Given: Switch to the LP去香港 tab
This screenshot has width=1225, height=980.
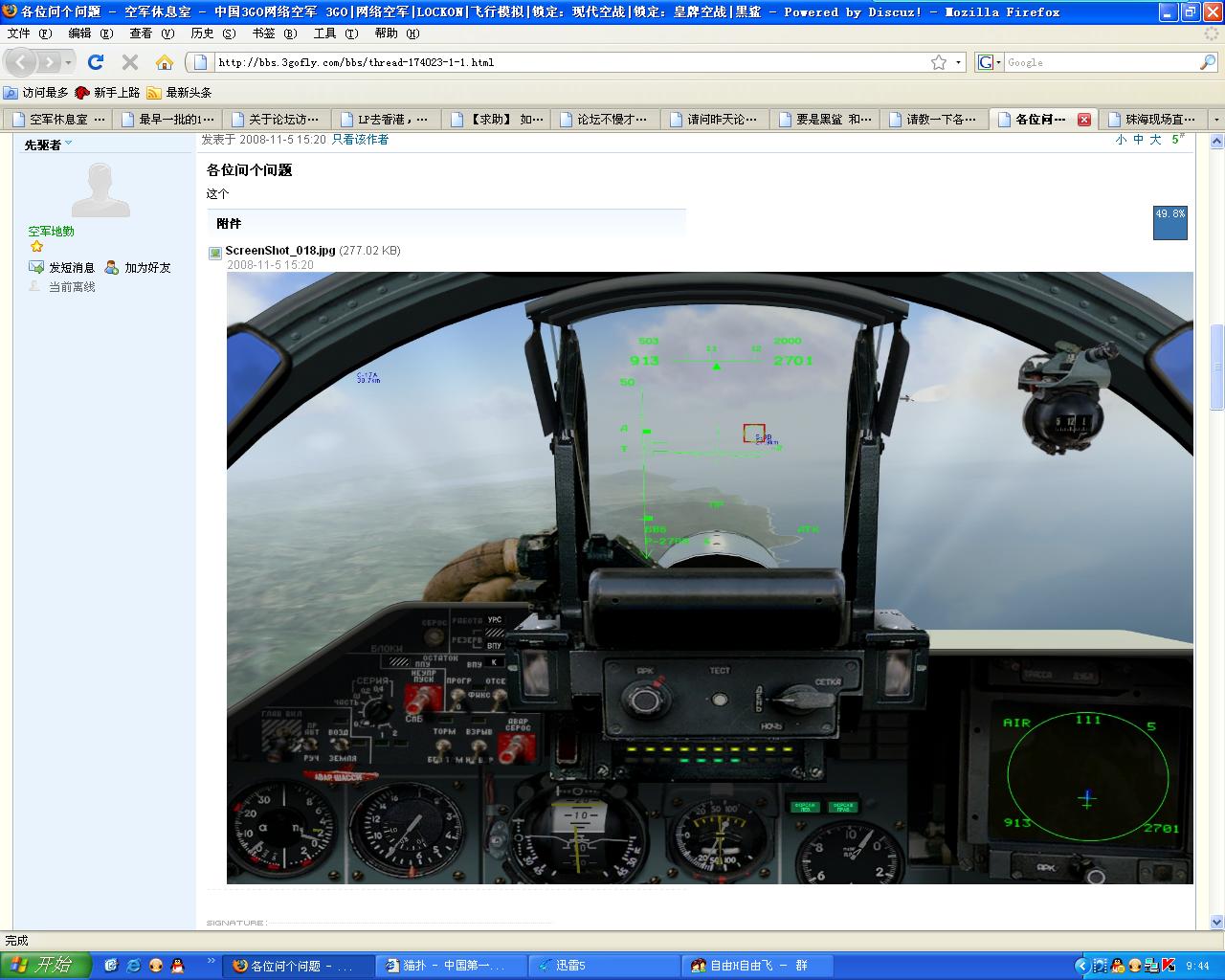Looking at the screenshot, I should [387, 120].
